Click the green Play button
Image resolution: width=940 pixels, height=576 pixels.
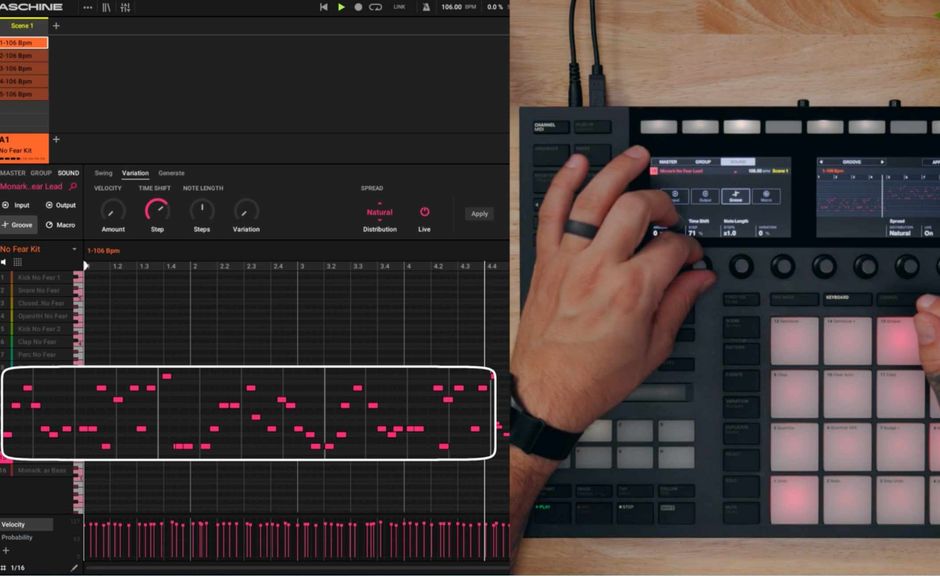341,7
